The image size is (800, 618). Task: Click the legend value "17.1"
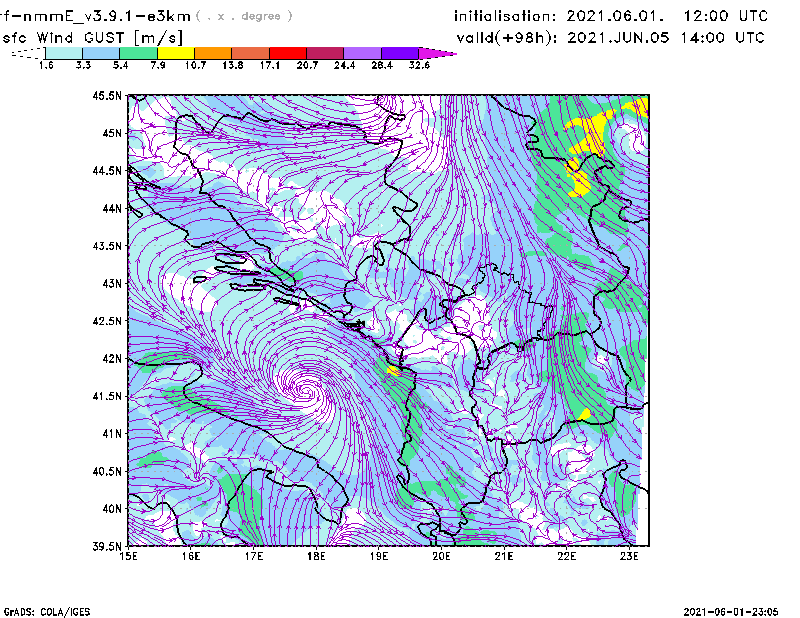pyautogui.click(x=270, y=65)
